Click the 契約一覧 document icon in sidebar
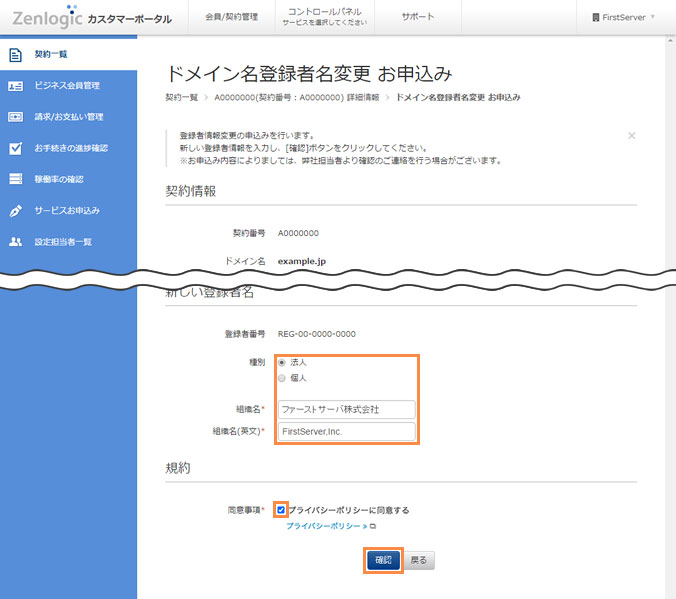Viewport: 676px width, 599px height. (16, 55)
